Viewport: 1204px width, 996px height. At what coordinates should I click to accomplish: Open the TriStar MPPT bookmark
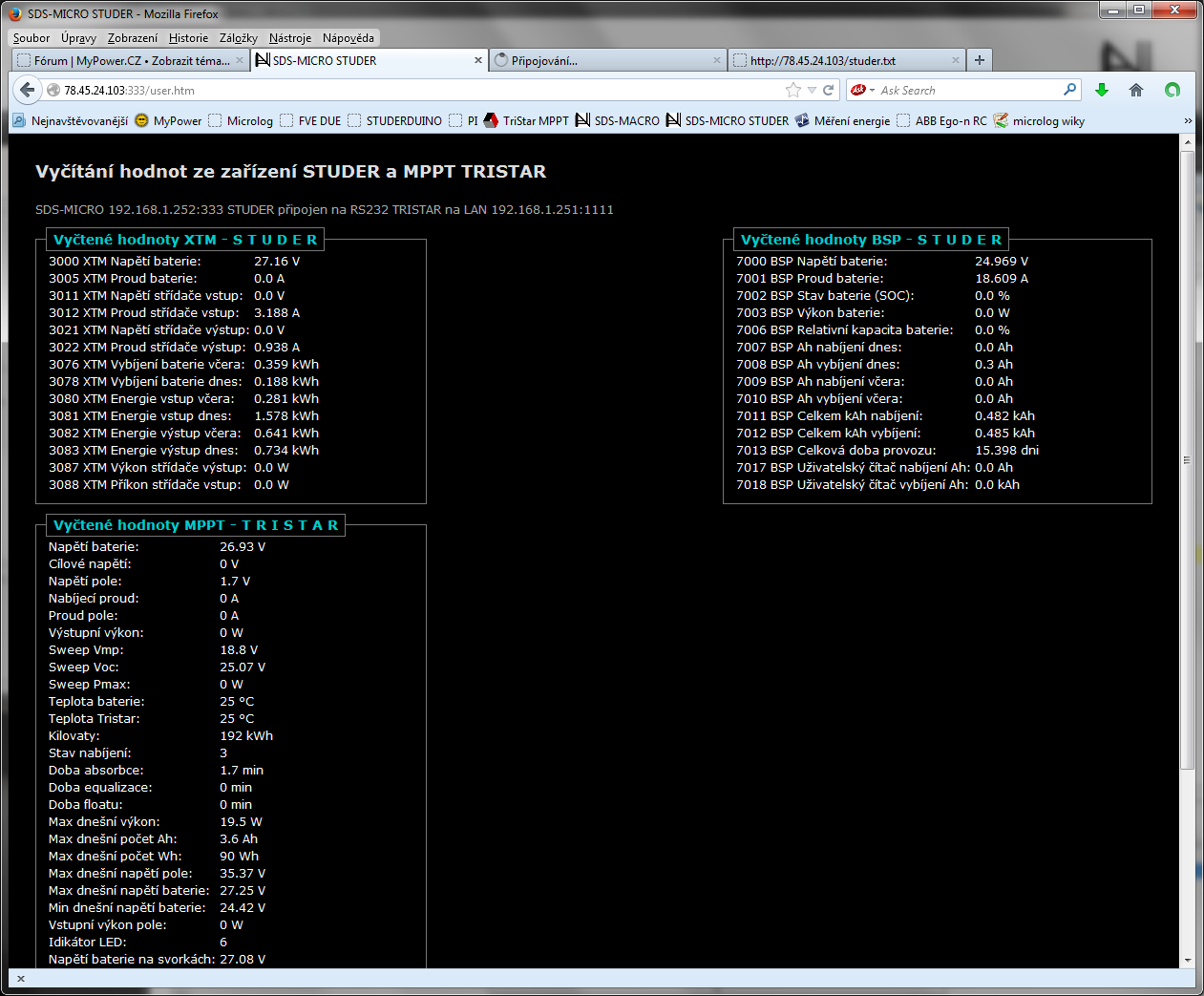[525, 121]
